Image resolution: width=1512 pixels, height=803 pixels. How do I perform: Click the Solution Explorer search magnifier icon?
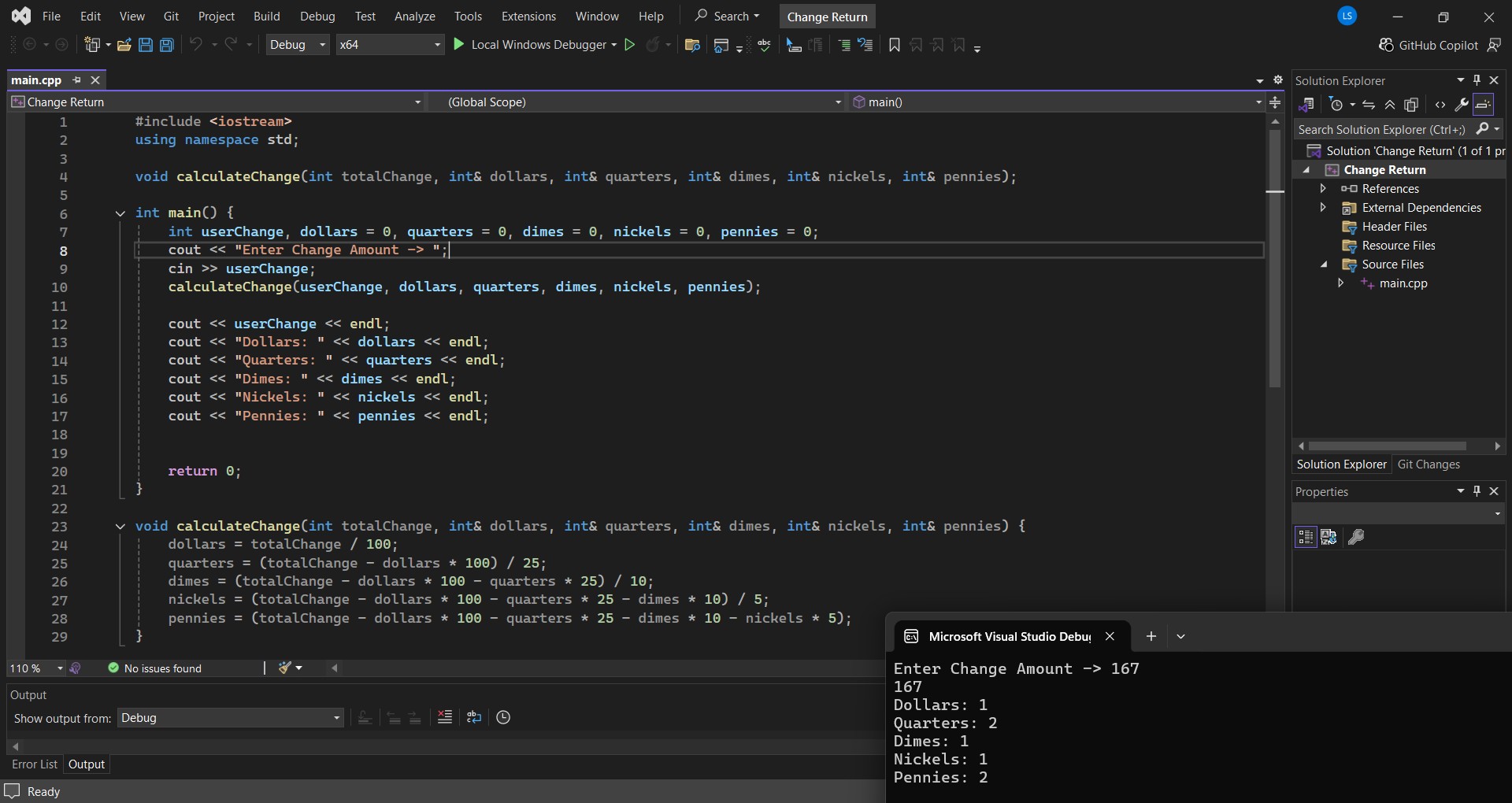tap(1482, 129)
